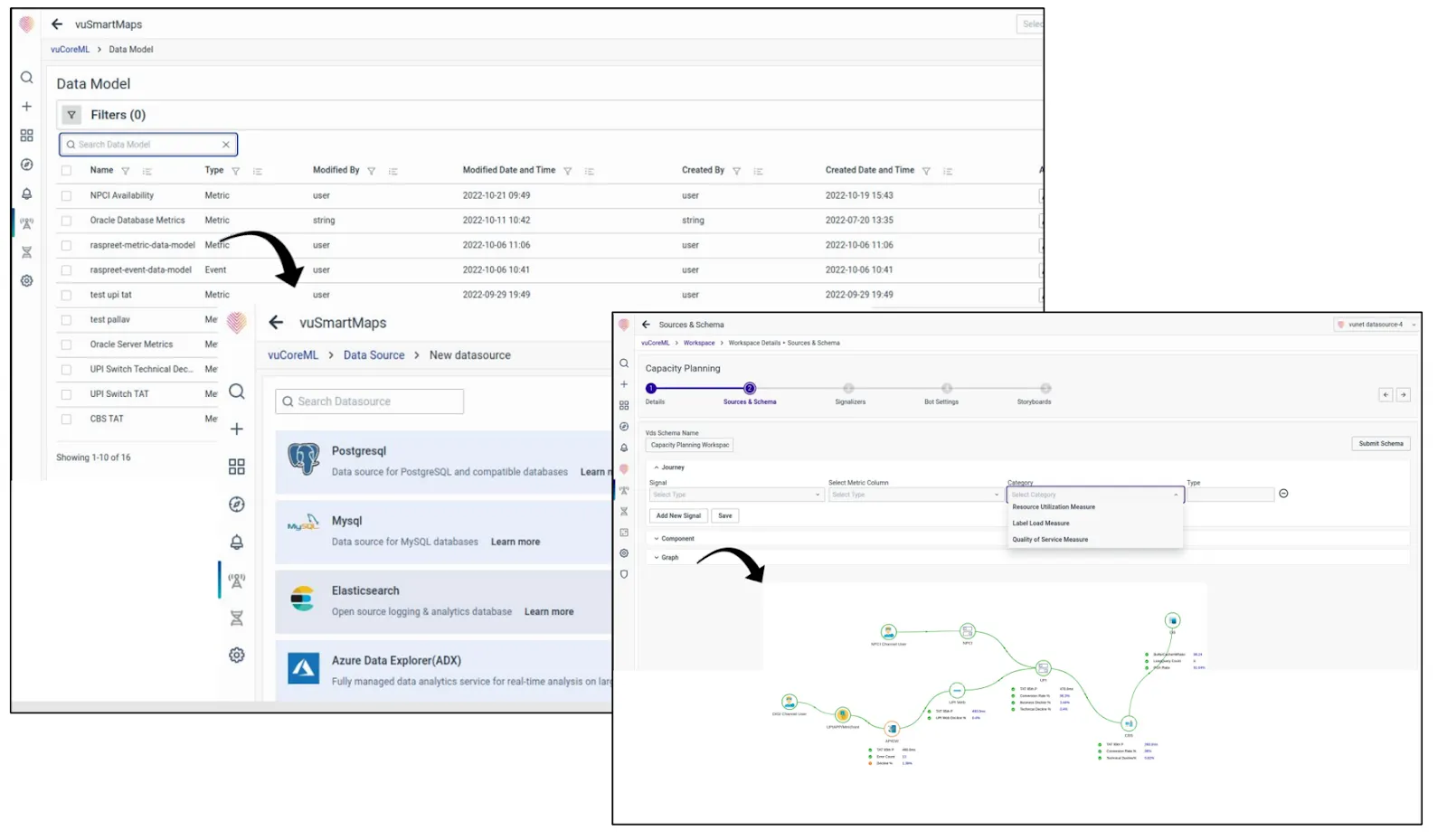1447x840 pixels.
Task: Collapse the Journey section
Action: coord(669,467)
